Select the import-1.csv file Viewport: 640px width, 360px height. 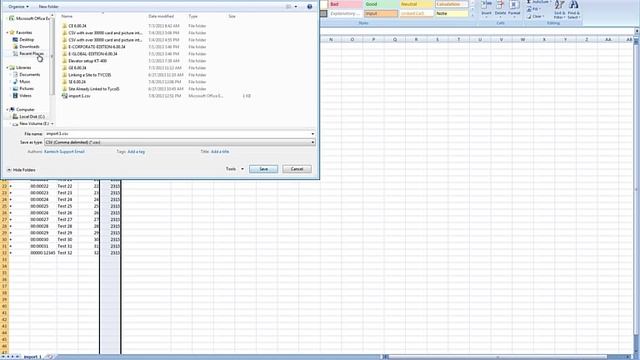click(79, 96)
